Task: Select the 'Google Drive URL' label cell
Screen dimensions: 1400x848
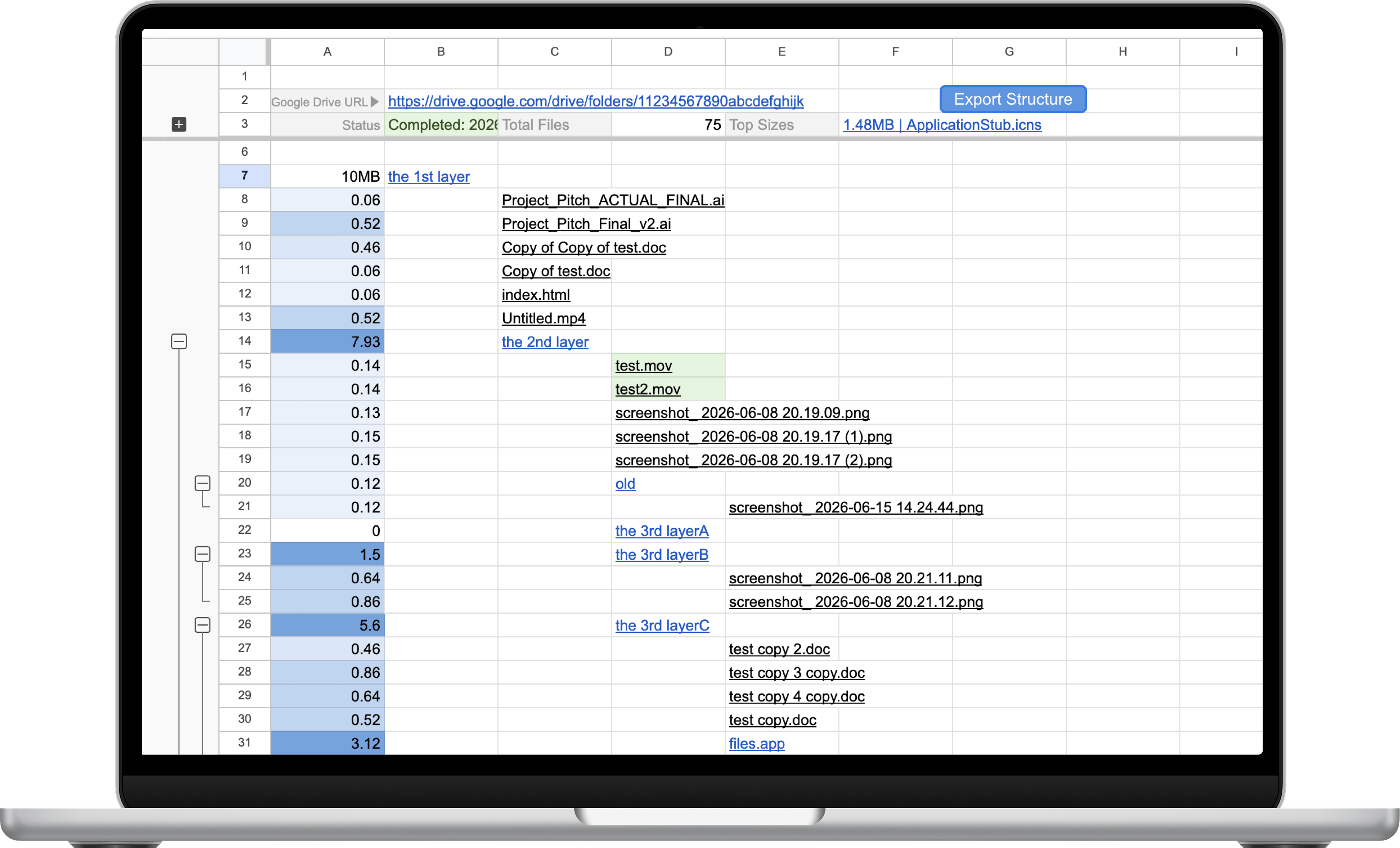Action: [327, 101]
